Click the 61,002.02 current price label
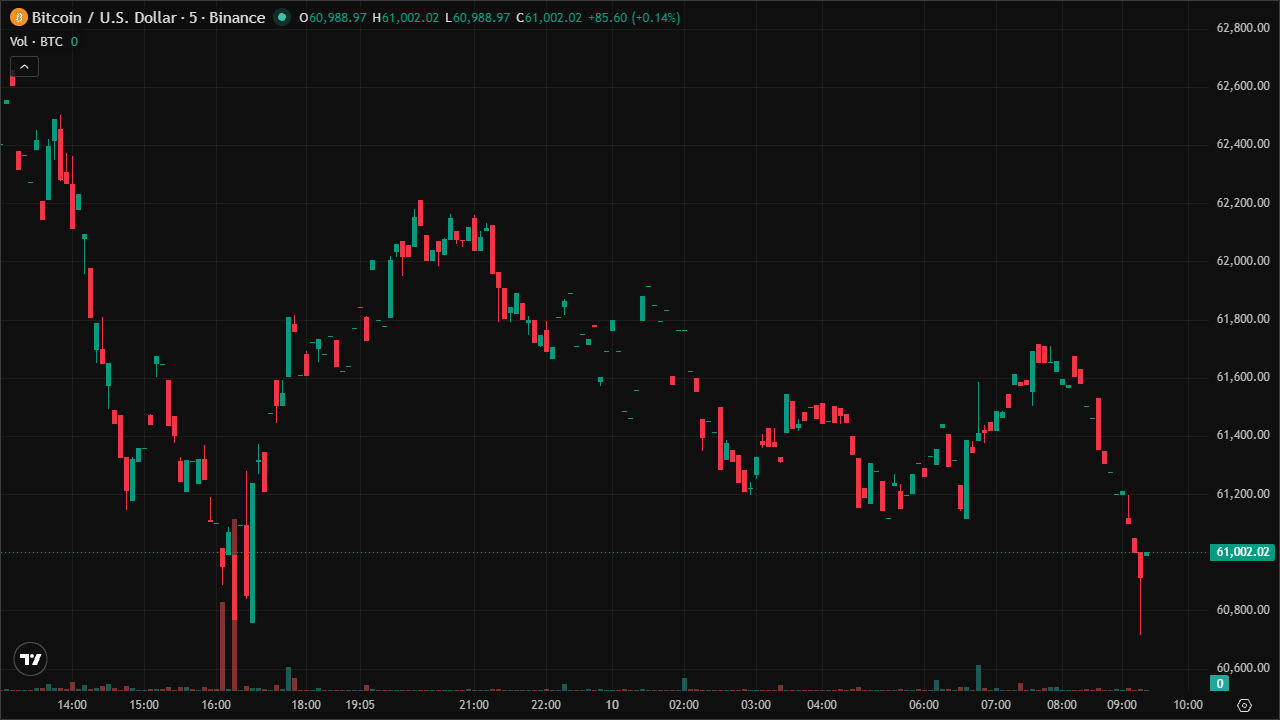 [1244, 552]
